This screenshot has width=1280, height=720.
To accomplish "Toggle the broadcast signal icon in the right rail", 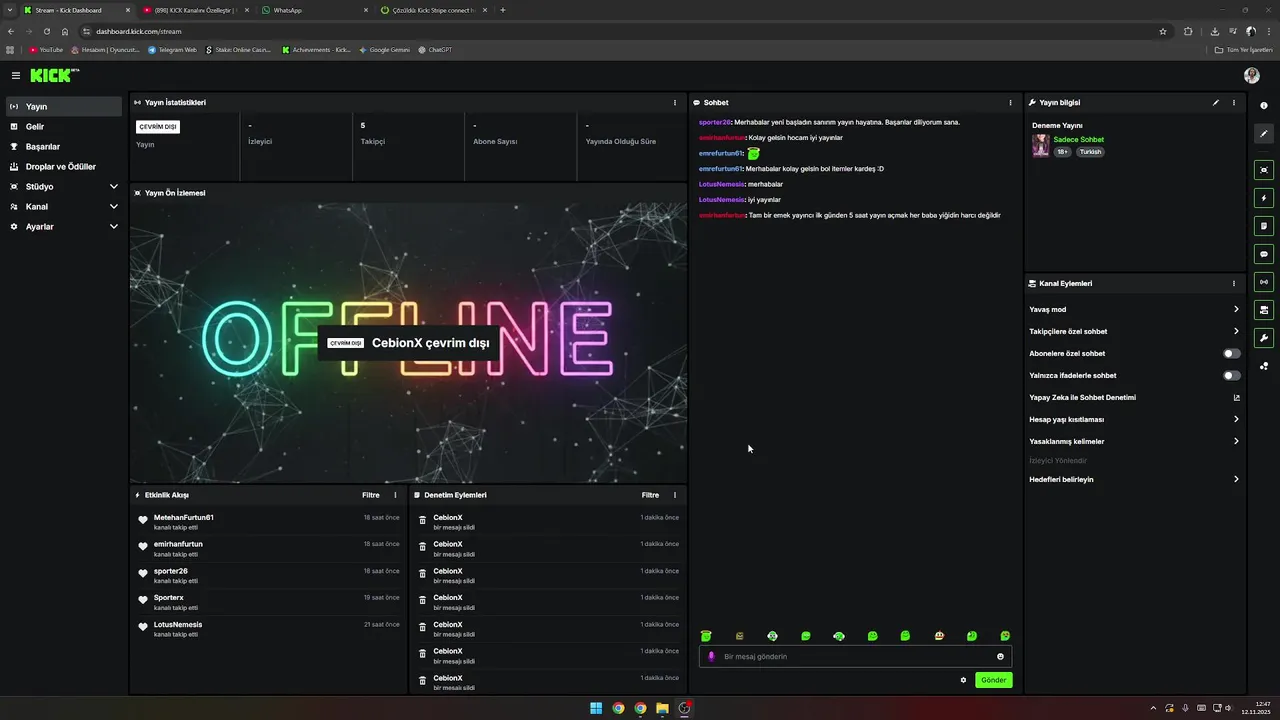I will pos(1264,282).
